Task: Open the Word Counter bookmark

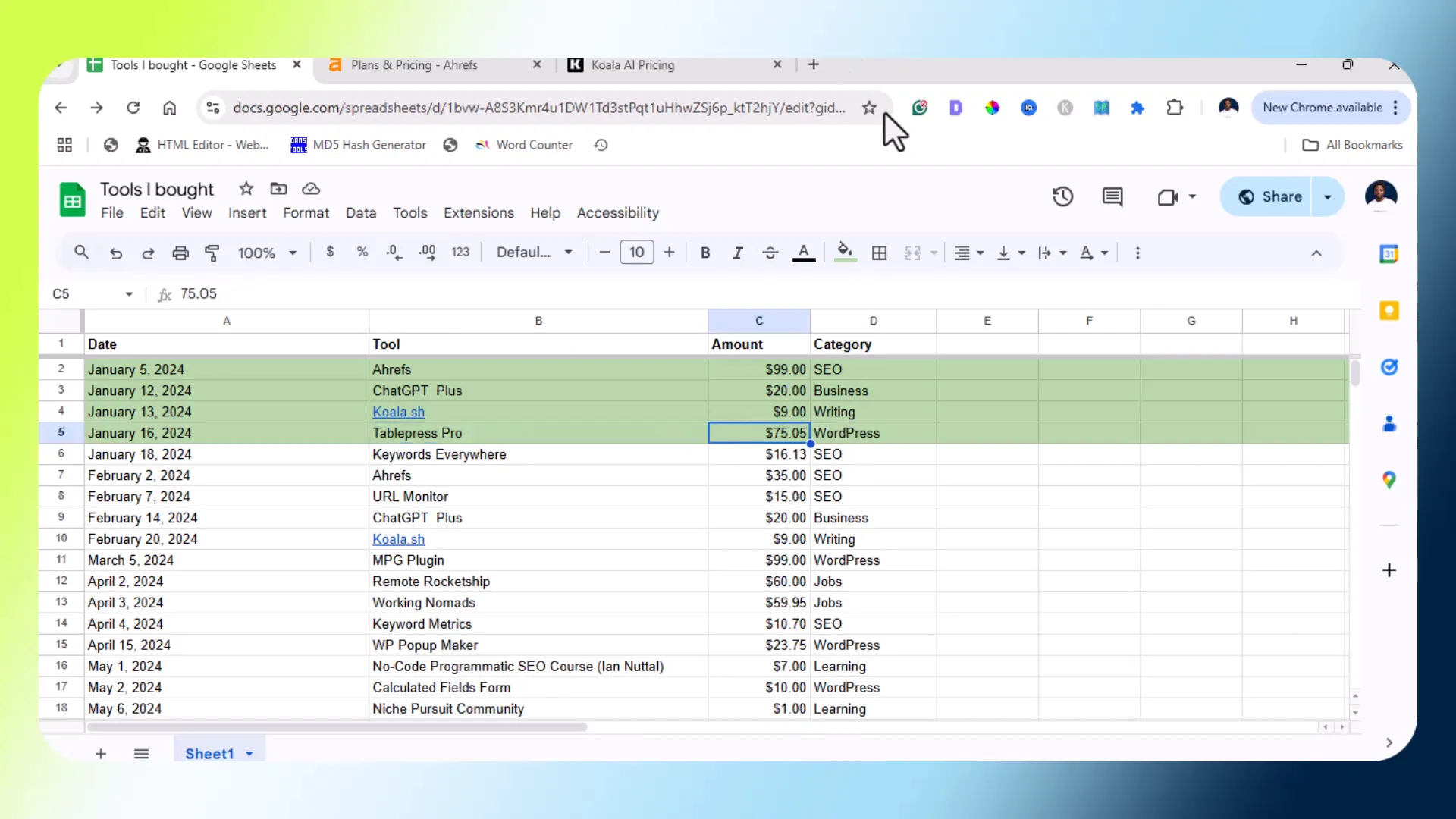Action: pyautogui.click(x=524, y=145)
